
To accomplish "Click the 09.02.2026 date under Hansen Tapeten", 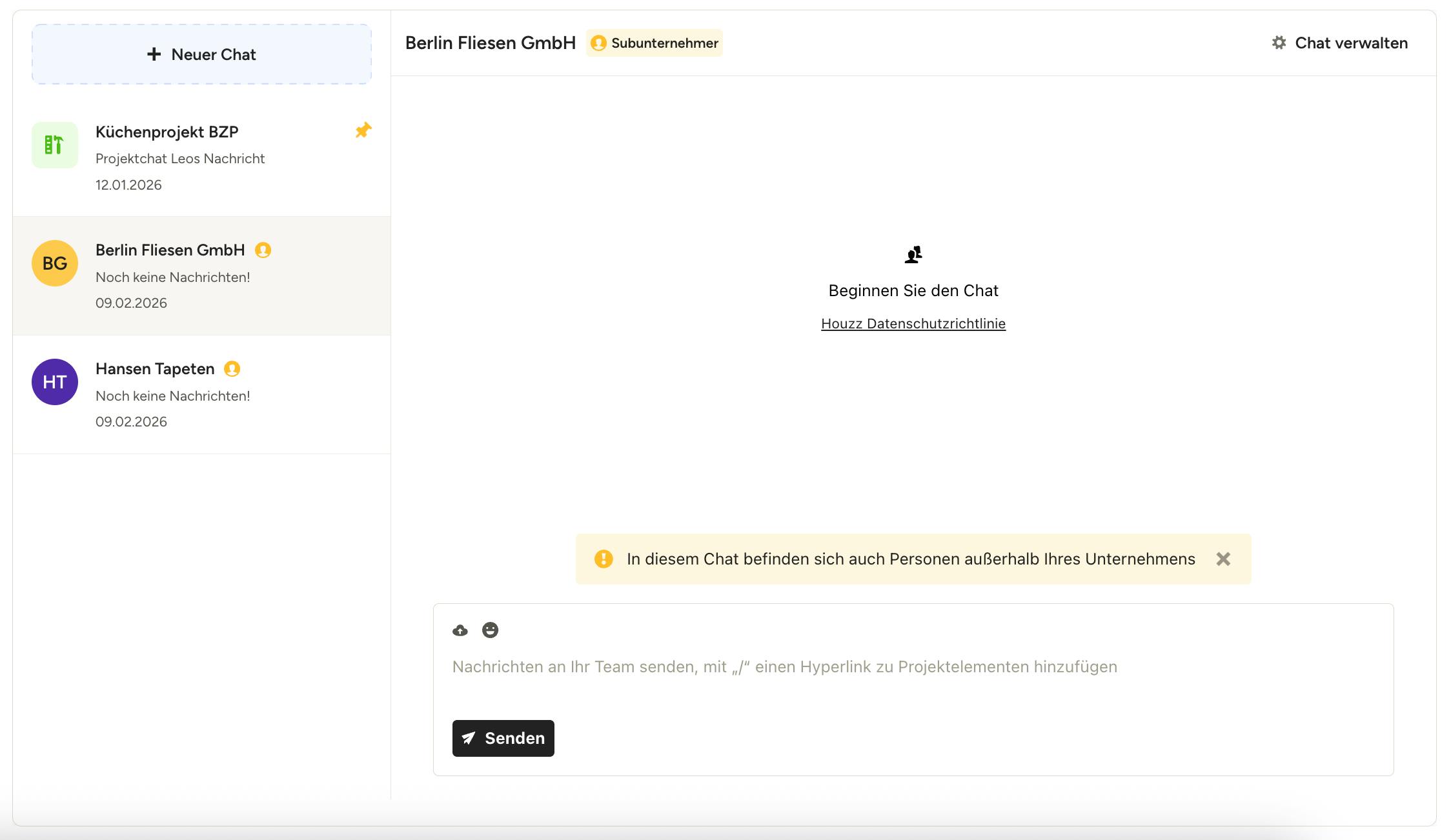I will click(131, 422).
